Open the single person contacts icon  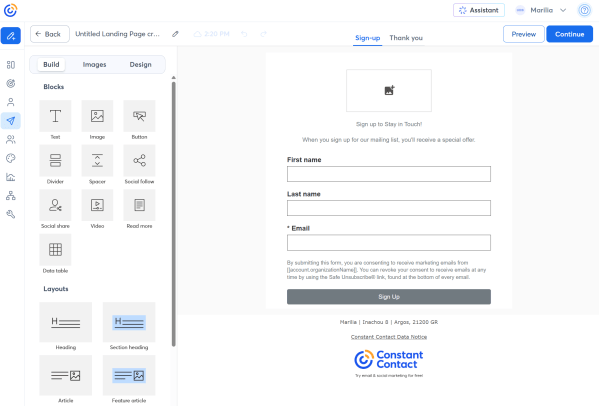(x=11, y=102)
